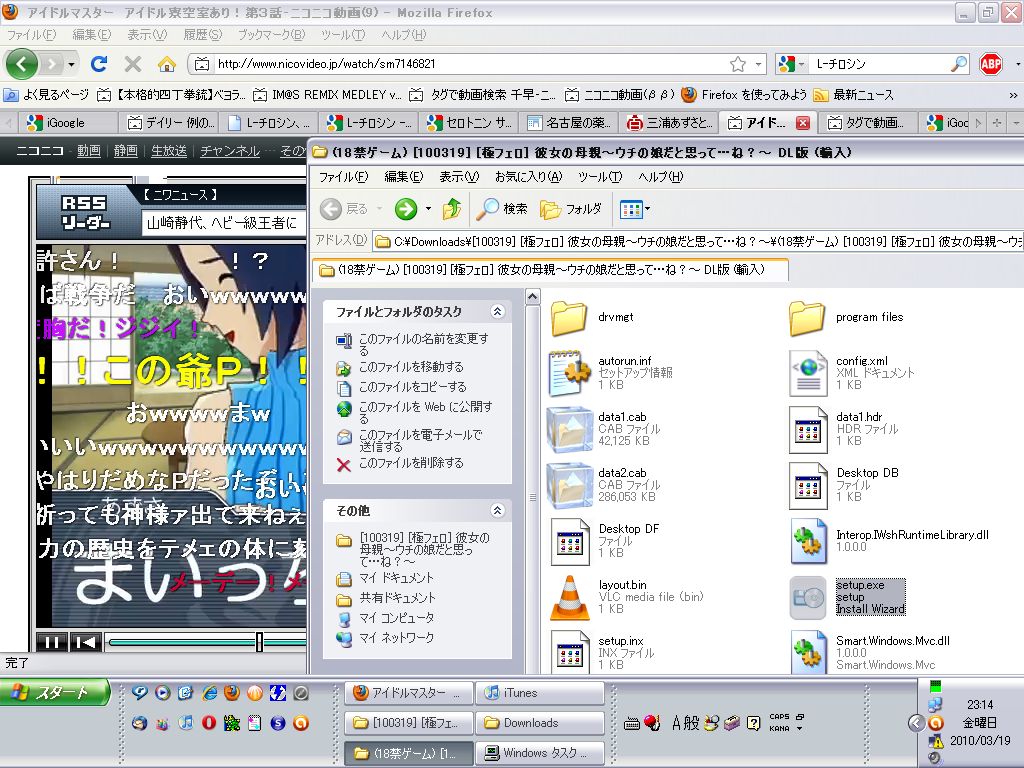1024x768 pixels.
Task: Click the Windows スタート button
Action: tap(56, 693)
